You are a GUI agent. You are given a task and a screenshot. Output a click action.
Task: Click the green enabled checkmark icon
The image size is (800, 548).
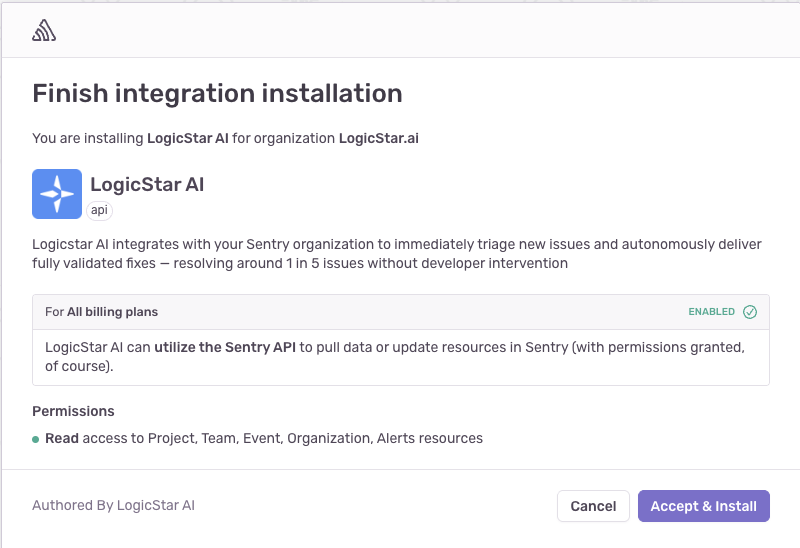750,312
